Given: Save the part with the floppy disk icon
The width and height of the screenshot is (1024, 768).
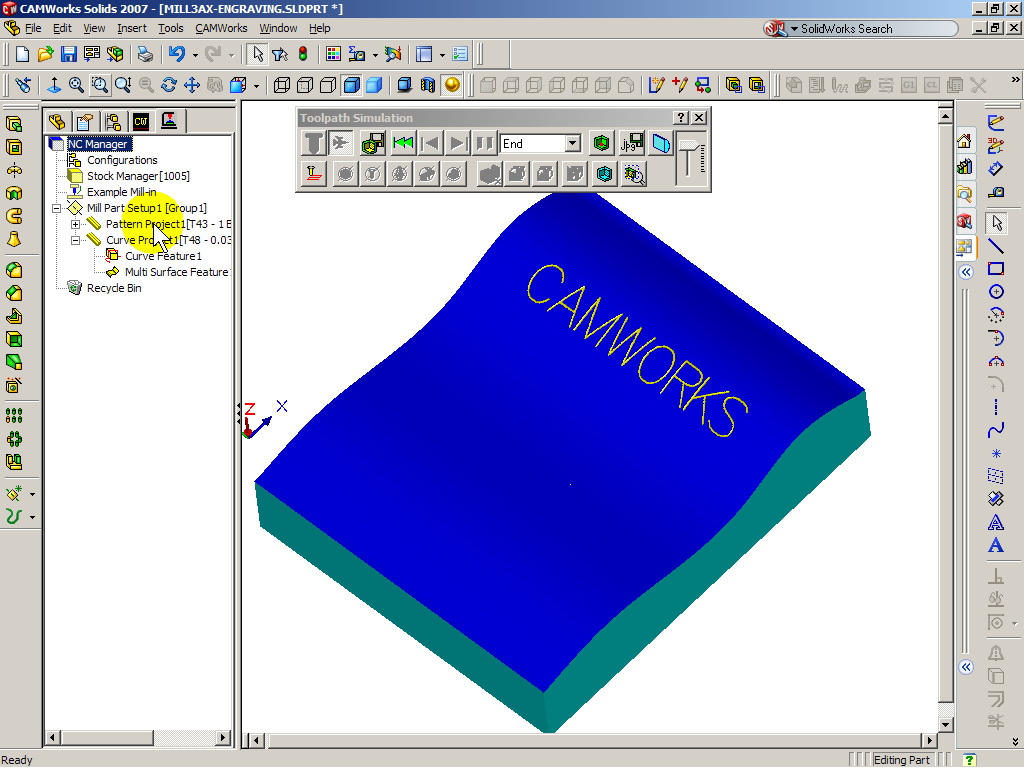Looking at the screenshot, I should tap(69, 54).
